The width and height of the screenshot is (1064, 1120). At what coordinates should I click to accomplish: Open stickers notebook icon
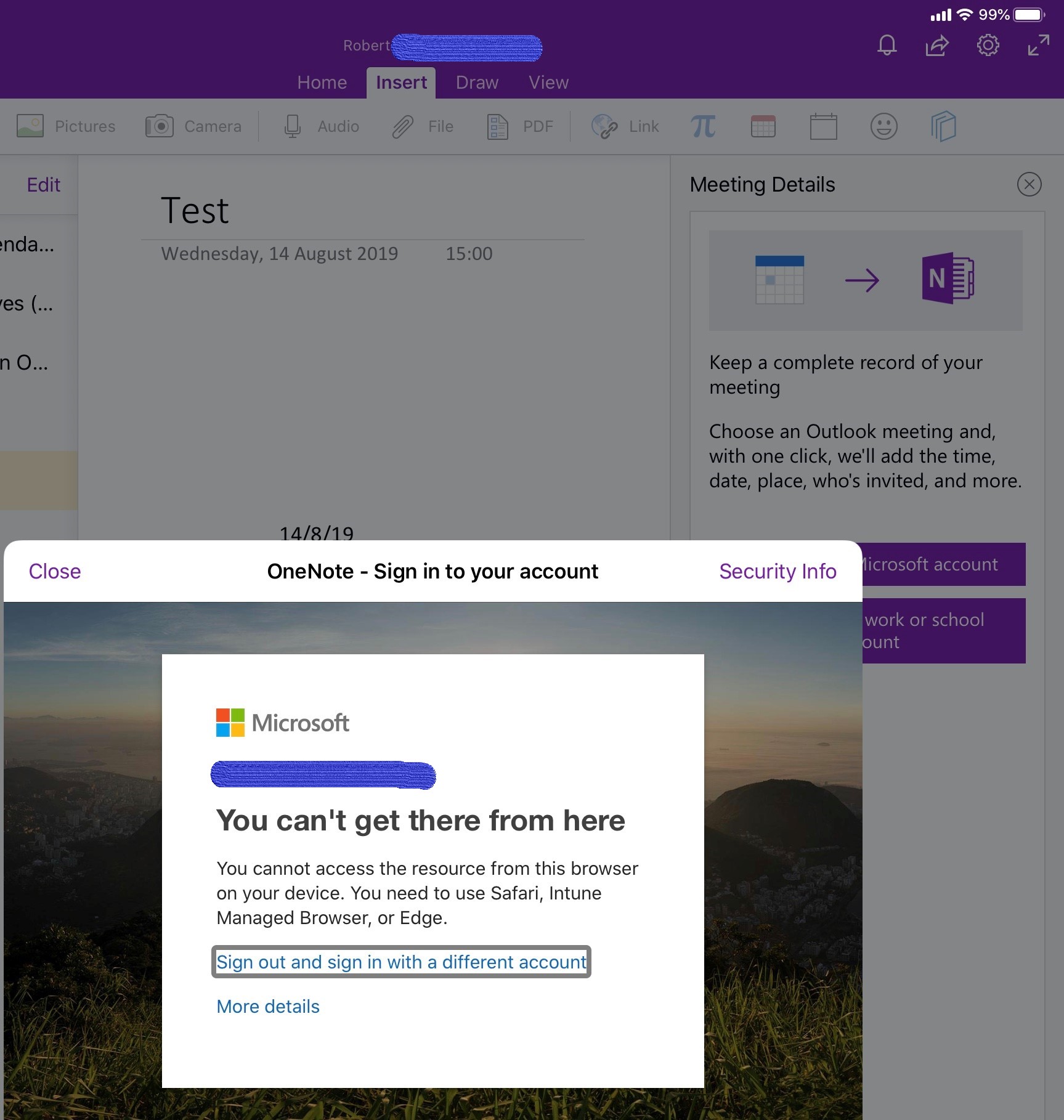coord(943,126)
